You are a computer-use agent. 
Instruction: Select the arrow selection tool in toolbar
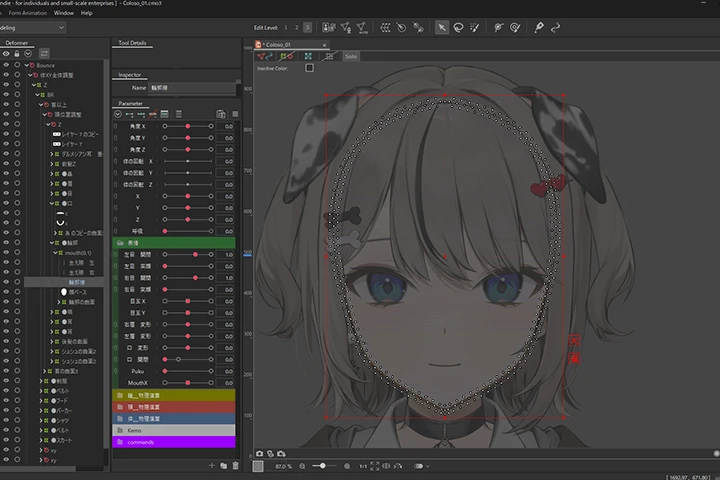442,28
